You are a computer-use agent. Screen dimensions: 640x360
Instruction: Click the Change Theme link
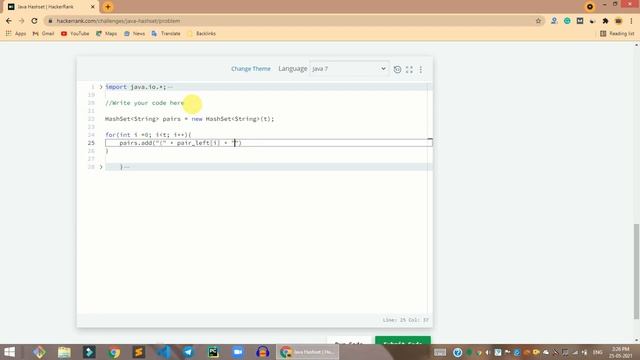(251, 69)
